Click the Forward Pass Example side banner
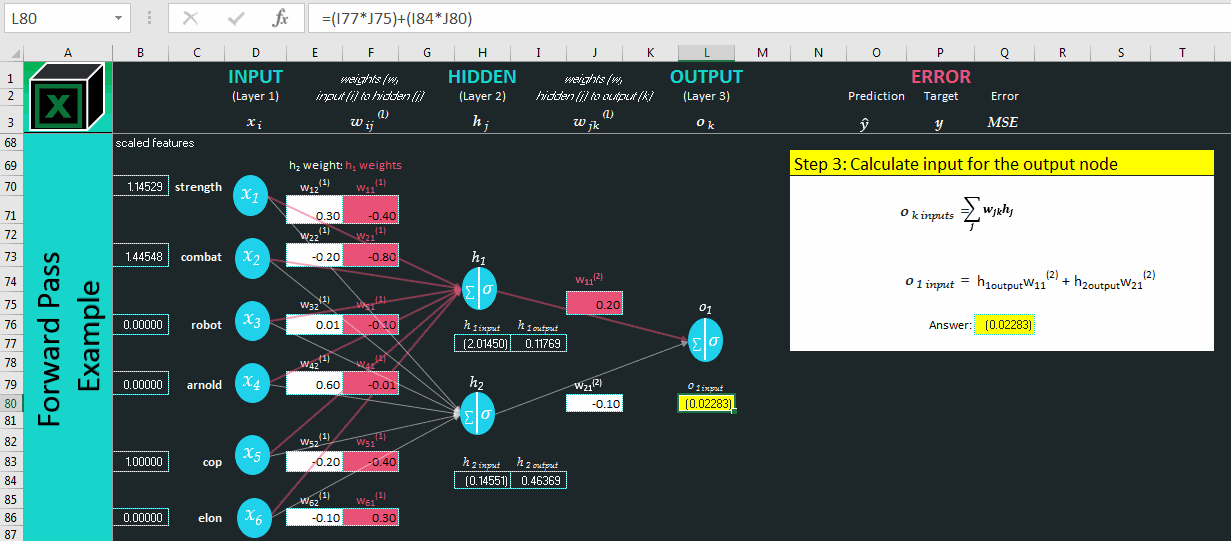1231x541 pixels. 68,337
